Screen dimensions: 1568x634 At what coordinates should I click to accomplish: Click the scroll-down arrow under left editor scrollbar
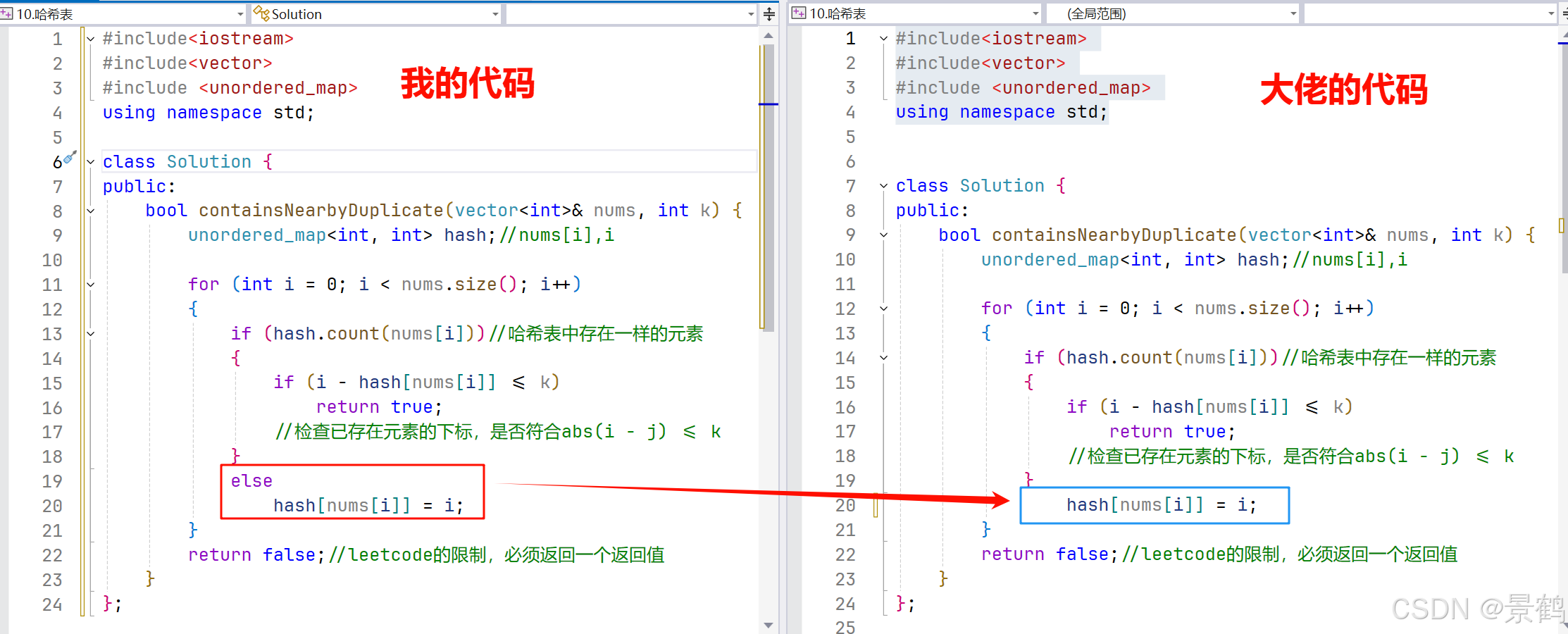[x=769, y=626]
